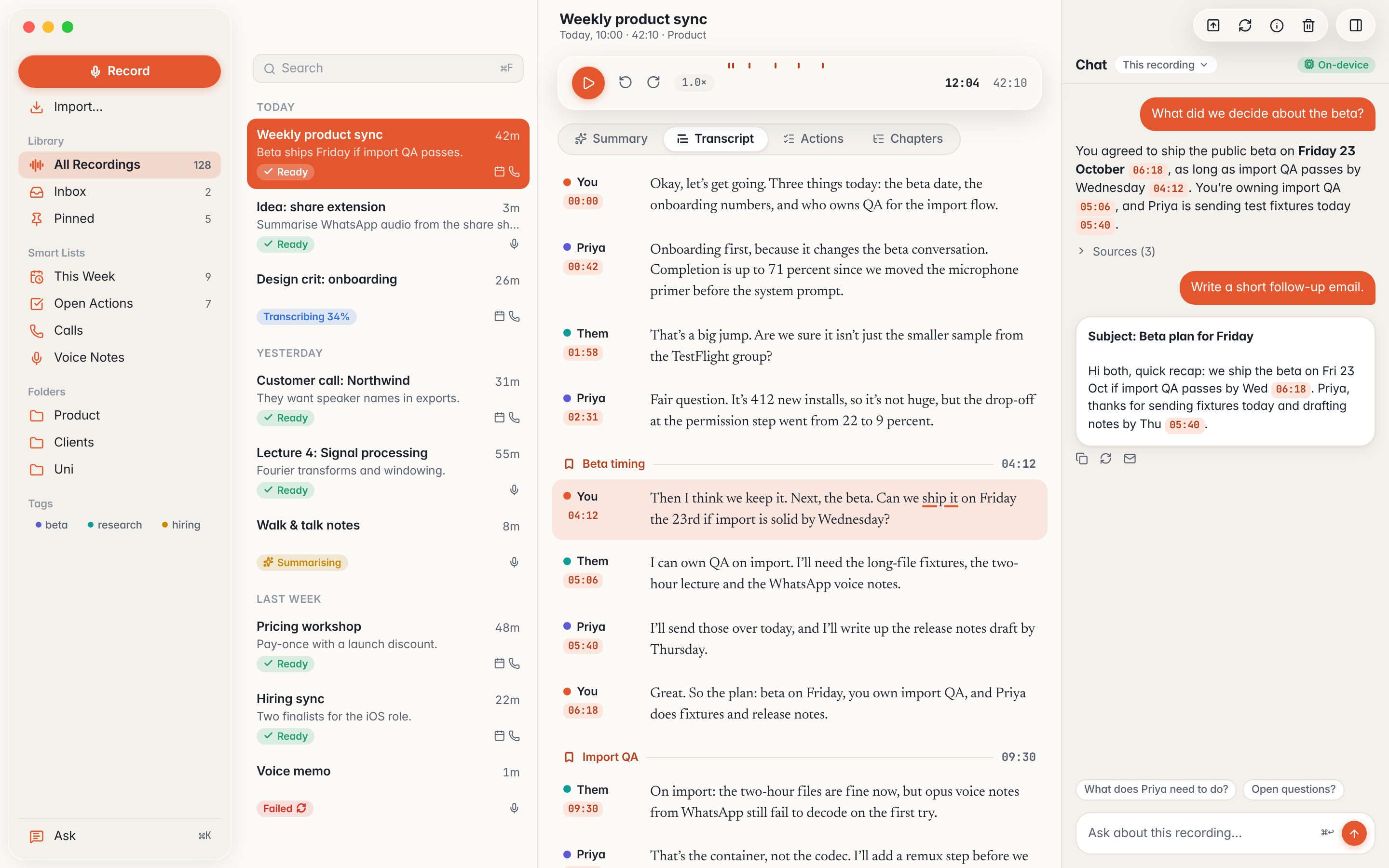The image size is (1389, 868).
Task: Filter by the hiring tag
Action: pos(181,525)
